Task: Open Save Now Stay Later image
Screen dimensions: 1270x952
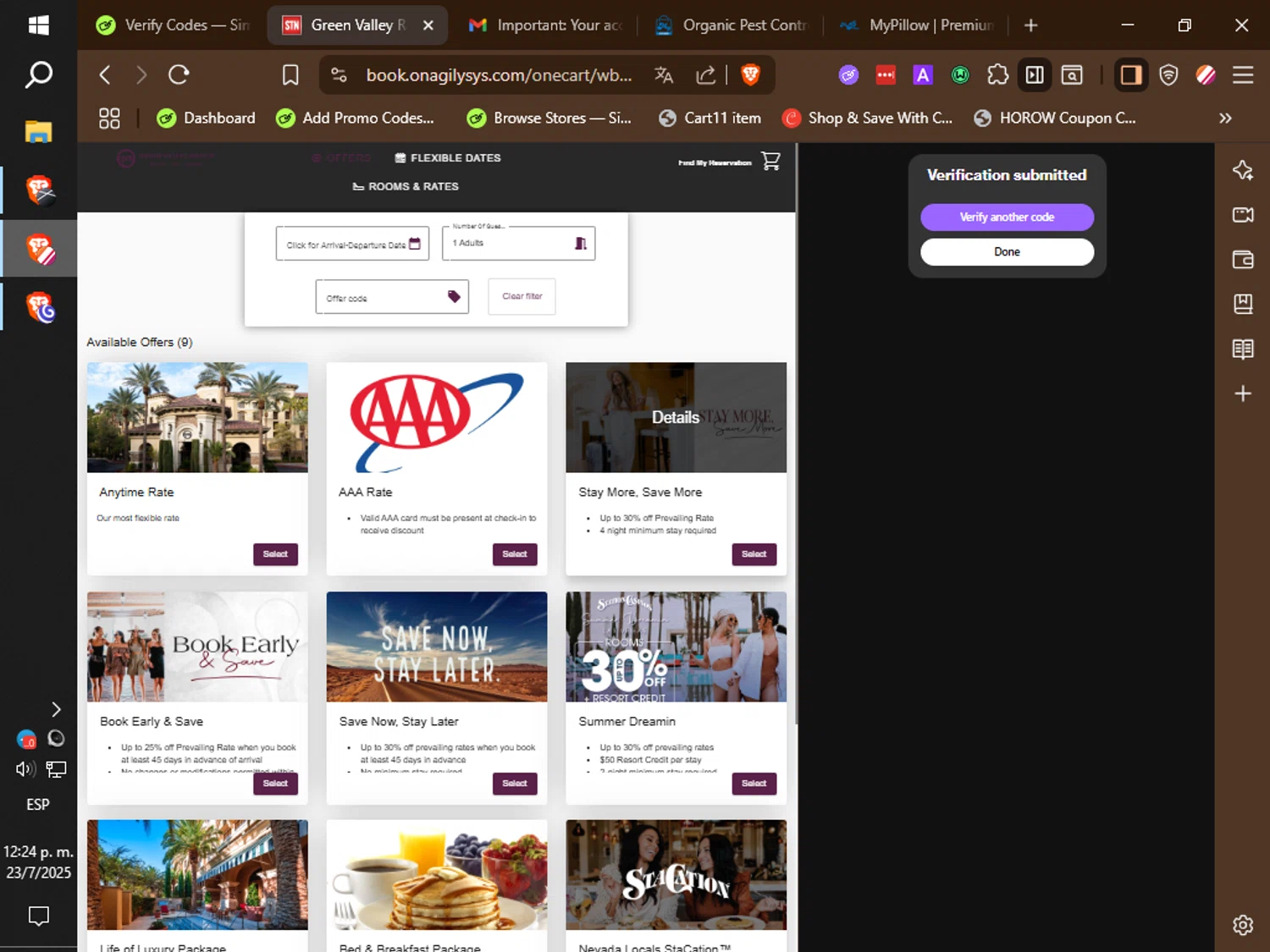Action: click(437, 647)
